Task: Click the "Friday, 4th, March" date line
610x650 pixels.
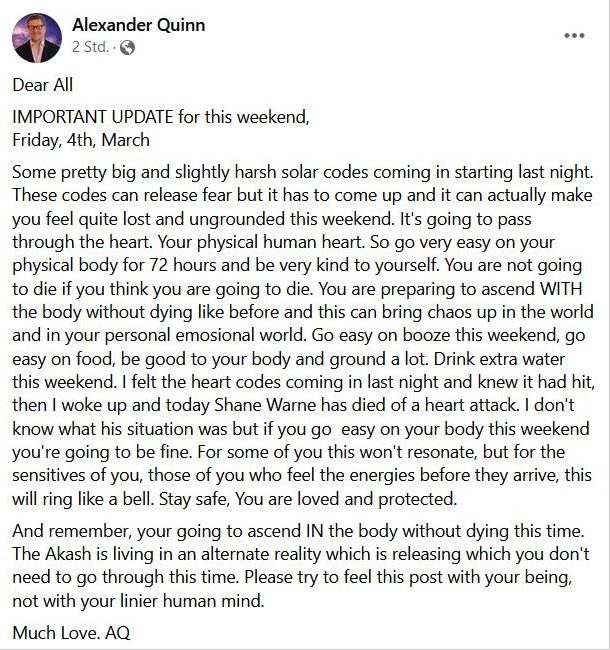Action: (82, 138)
